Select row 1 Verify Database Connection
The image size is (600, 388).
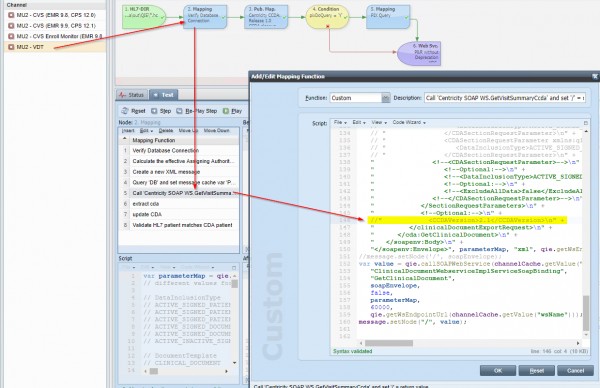179,151
